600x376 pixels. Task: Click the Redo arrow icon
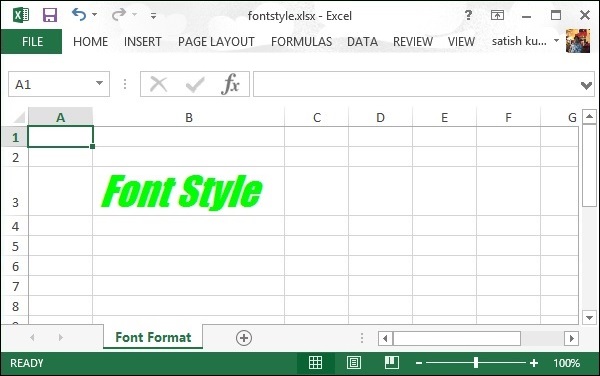[x=119, y=15]
